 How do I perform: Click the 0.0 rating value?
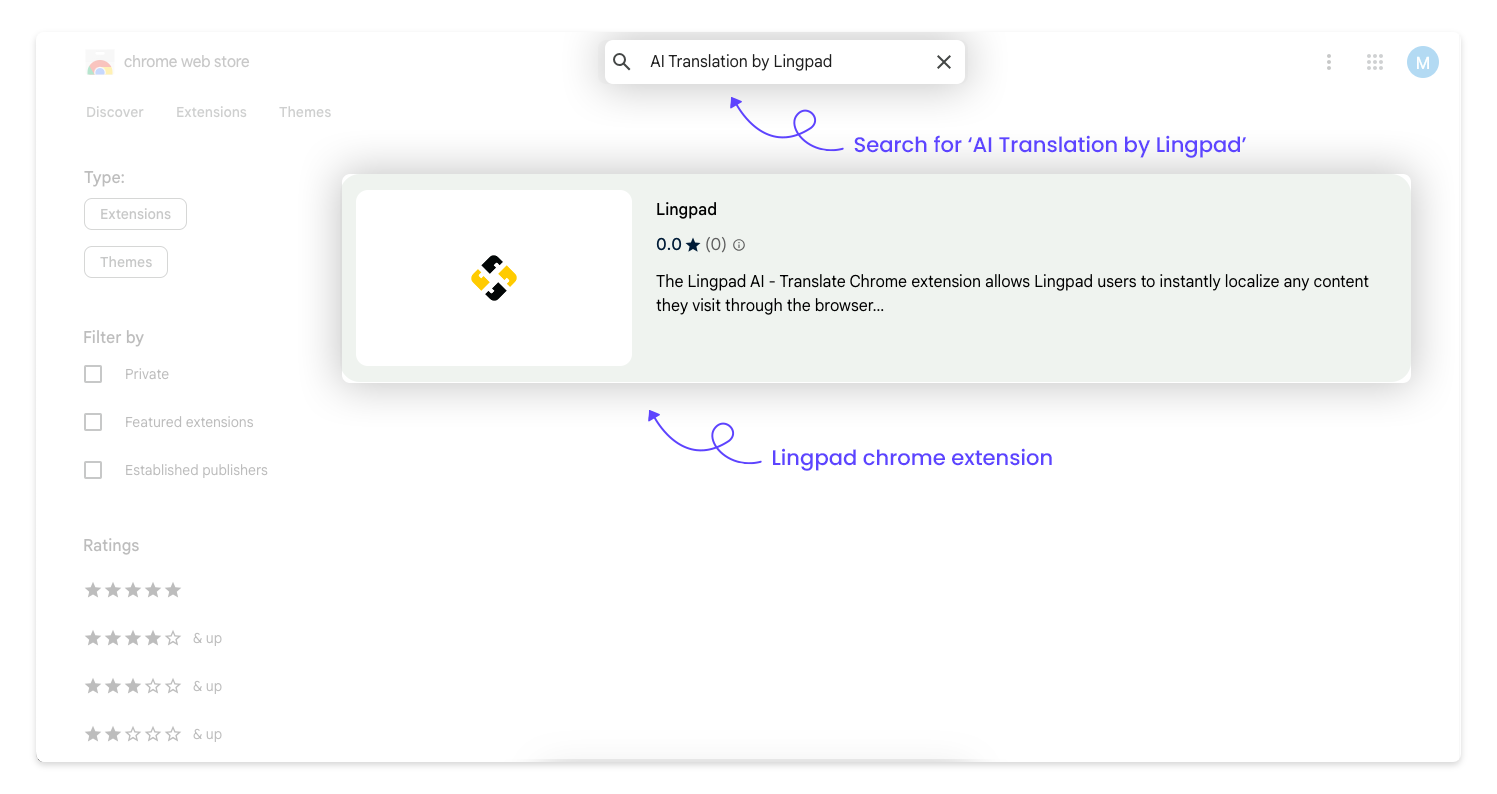[669, 245]
